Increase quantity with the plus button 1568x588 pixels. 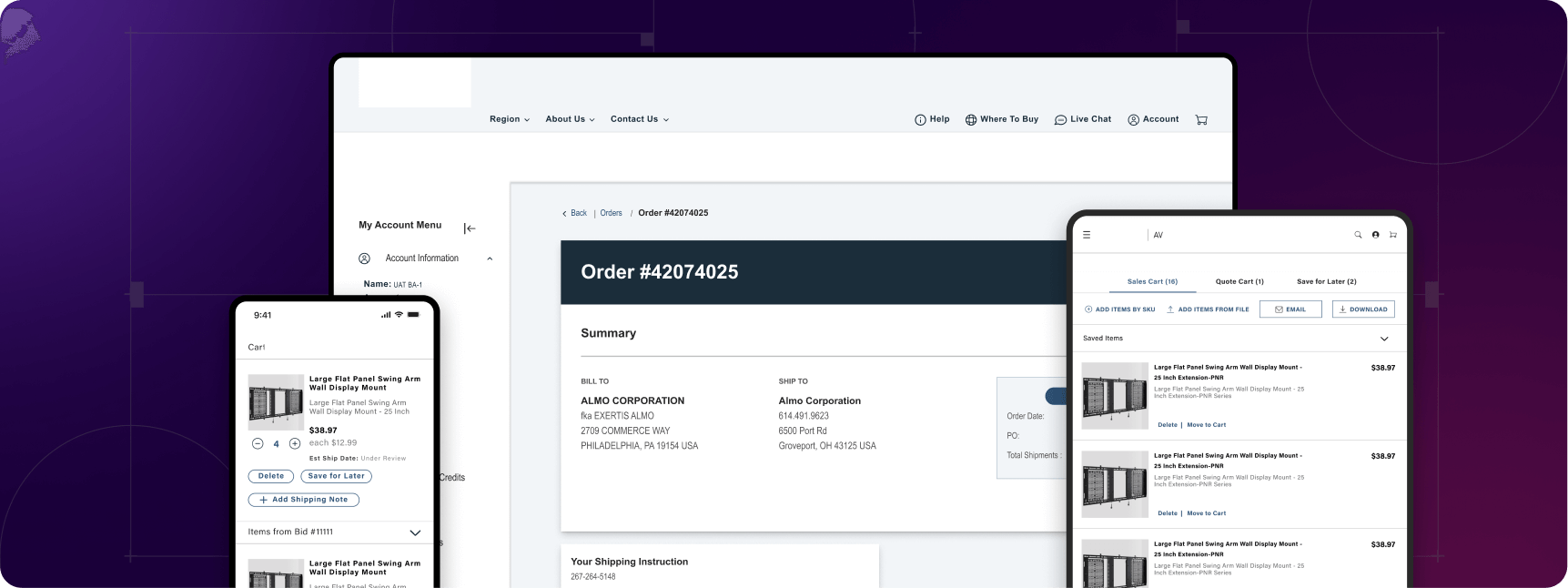pyautogui.click(x=295, y=444)
